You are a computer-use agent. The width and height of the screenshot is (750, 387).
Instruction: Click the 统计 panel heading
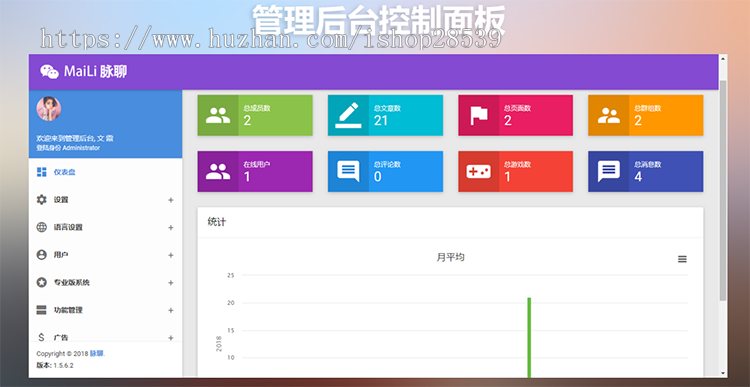[x=217, y=222]
